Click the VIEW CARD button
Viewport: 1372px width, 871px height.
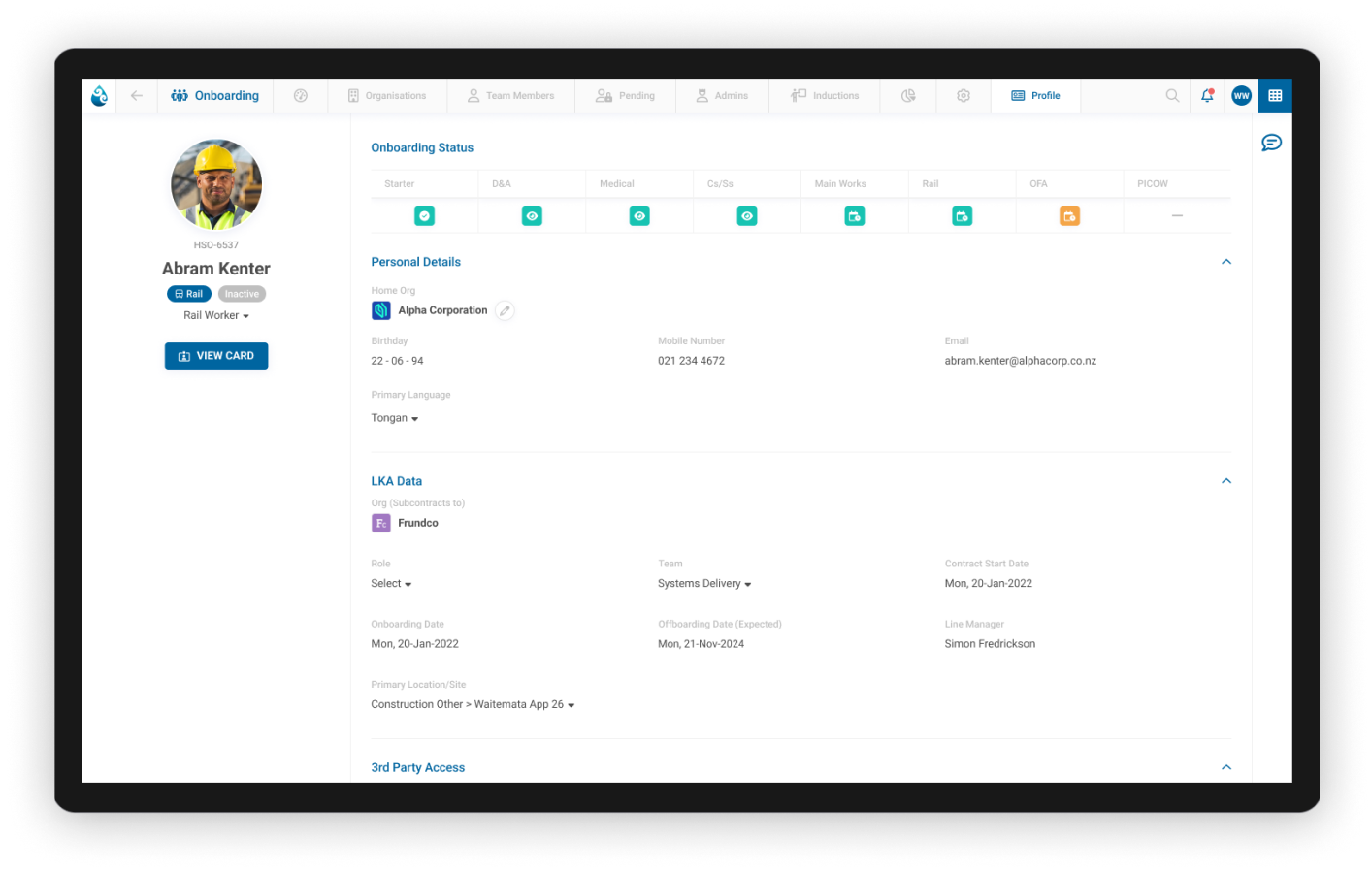[216, 356]
